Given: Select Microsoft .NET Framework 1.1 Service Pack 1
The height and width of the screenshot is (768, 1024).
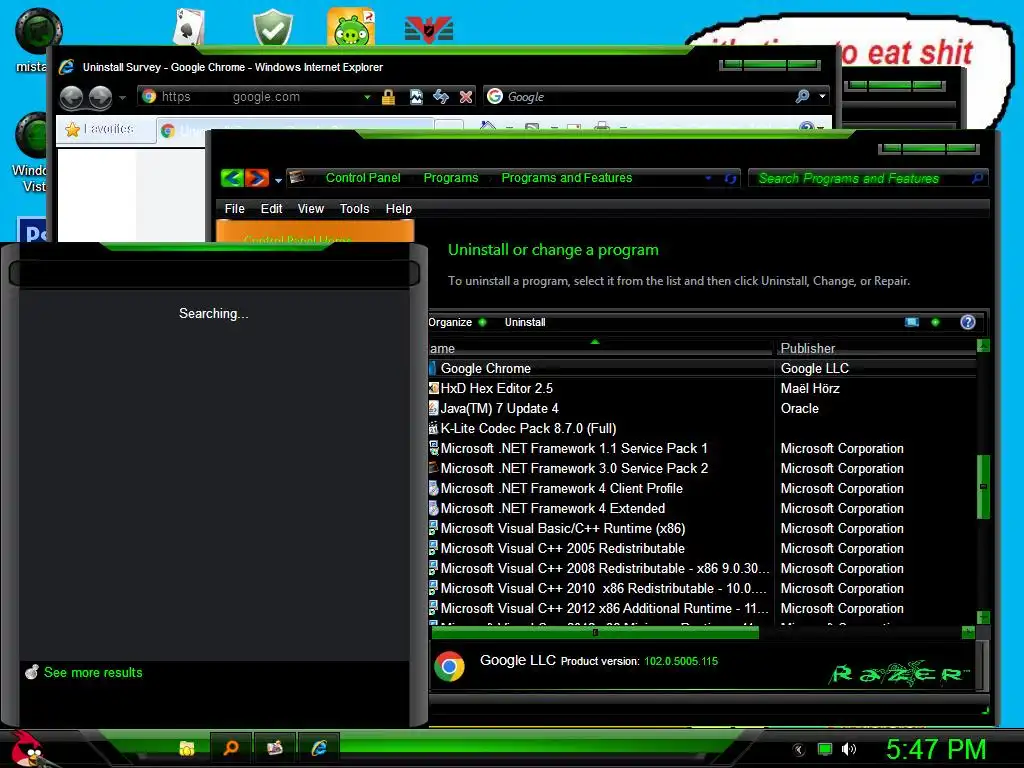Looking at the screenshot, I should coord(702,449).
